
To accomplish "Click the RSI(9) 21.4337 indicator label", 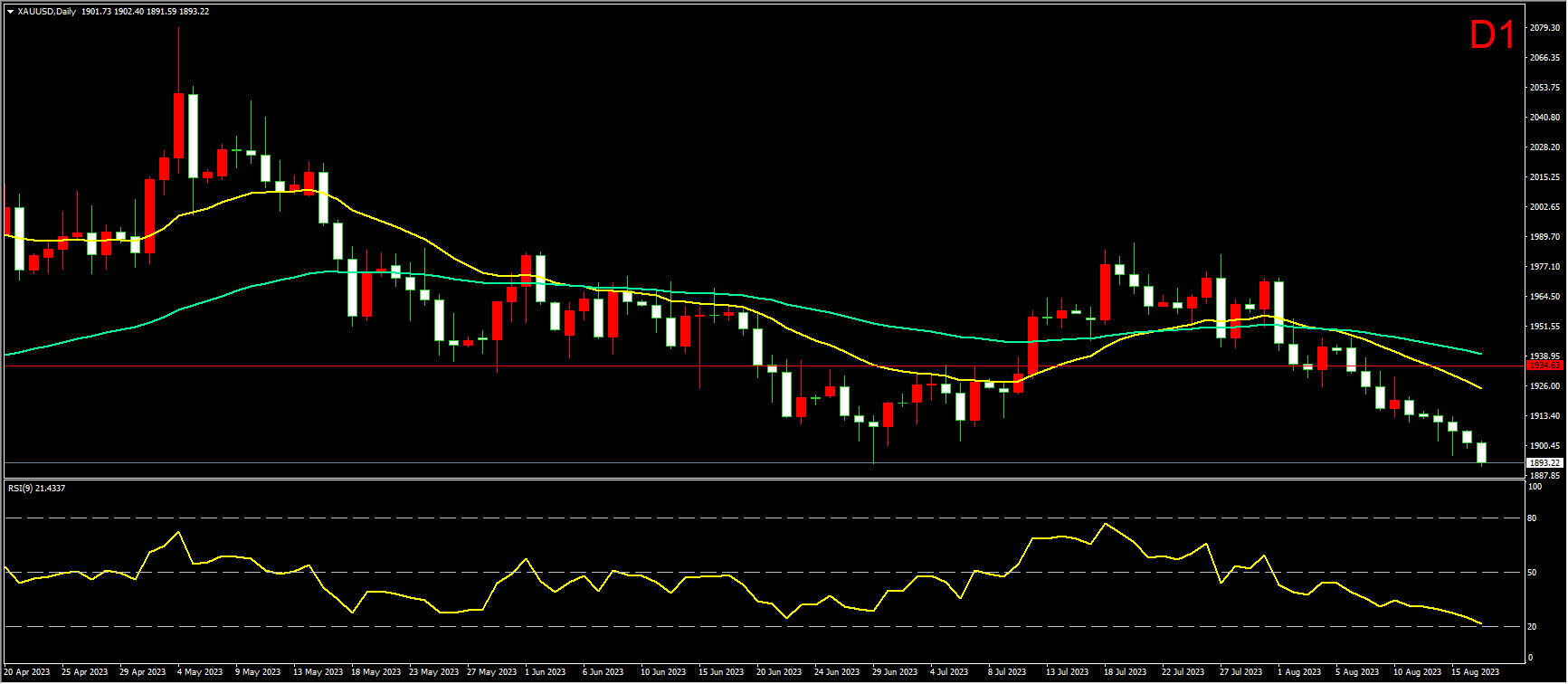I will [x=36, y=489].
